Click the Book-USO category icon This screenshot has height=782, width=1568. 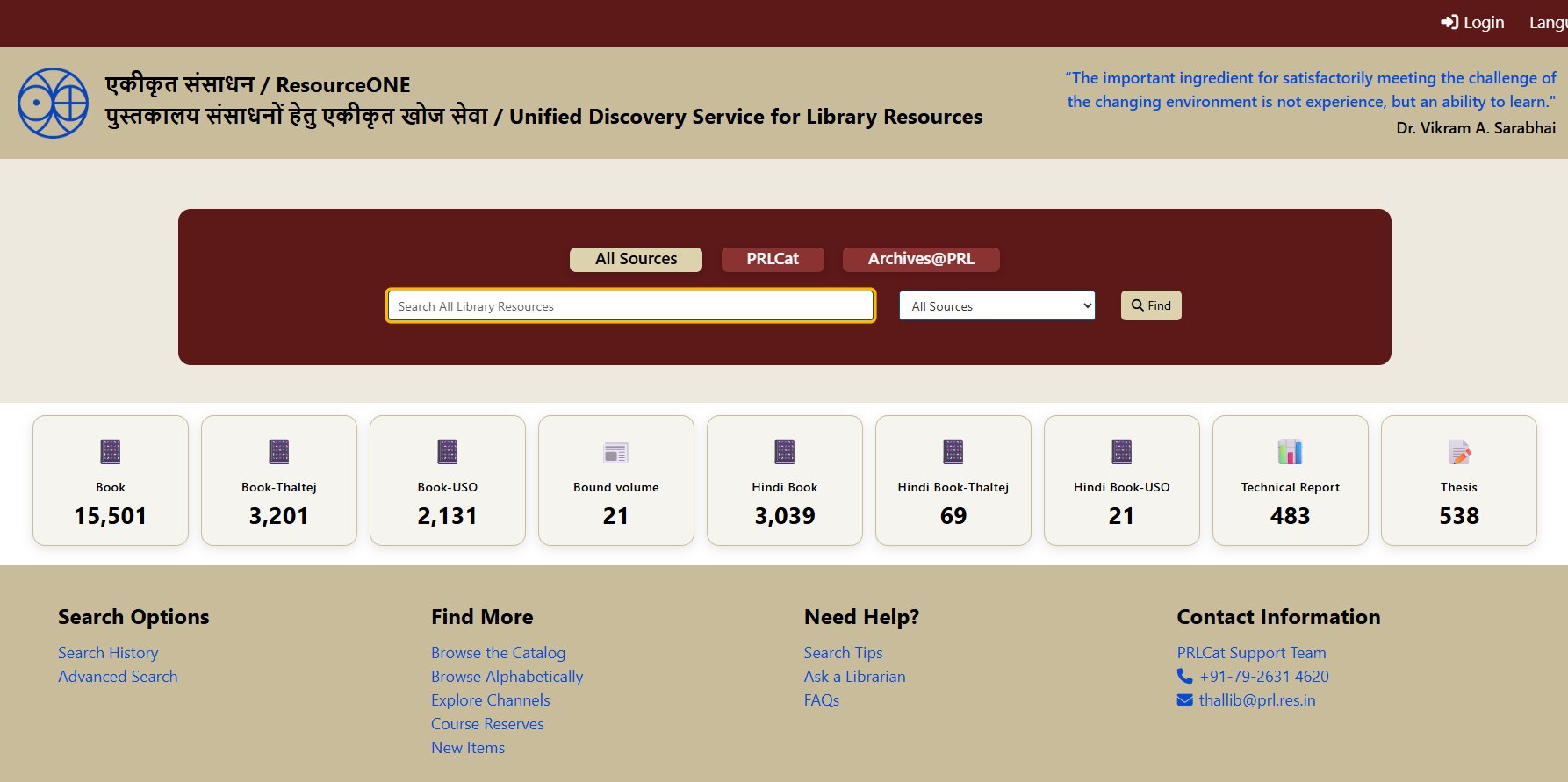[448, 452]
